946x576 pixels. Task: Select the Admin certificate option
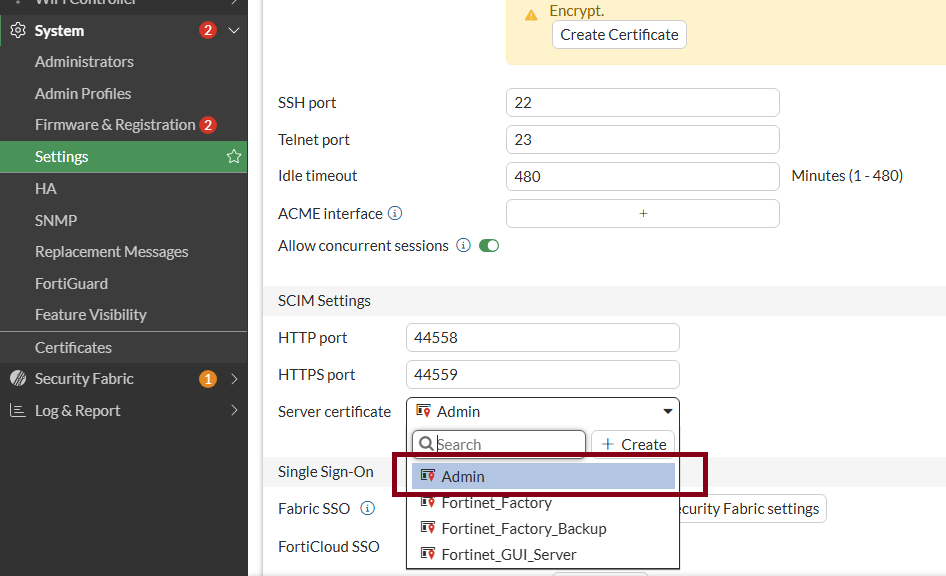(x=543, y=476)
